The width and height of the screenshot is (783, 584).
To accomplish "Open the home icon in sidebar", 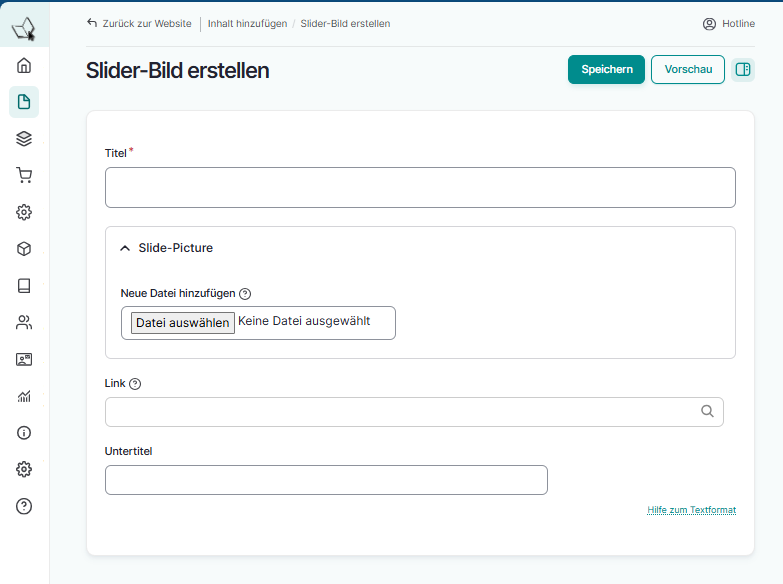I will [24, 66].
